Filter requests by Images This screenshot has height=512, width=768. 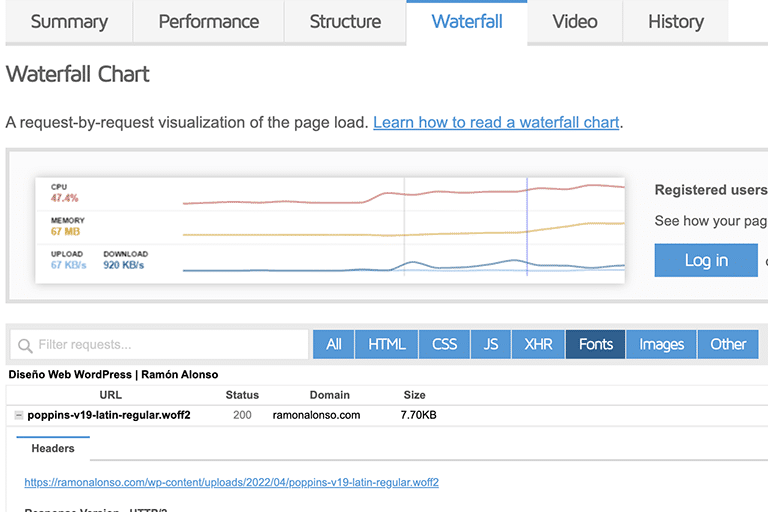click(661, 344)
